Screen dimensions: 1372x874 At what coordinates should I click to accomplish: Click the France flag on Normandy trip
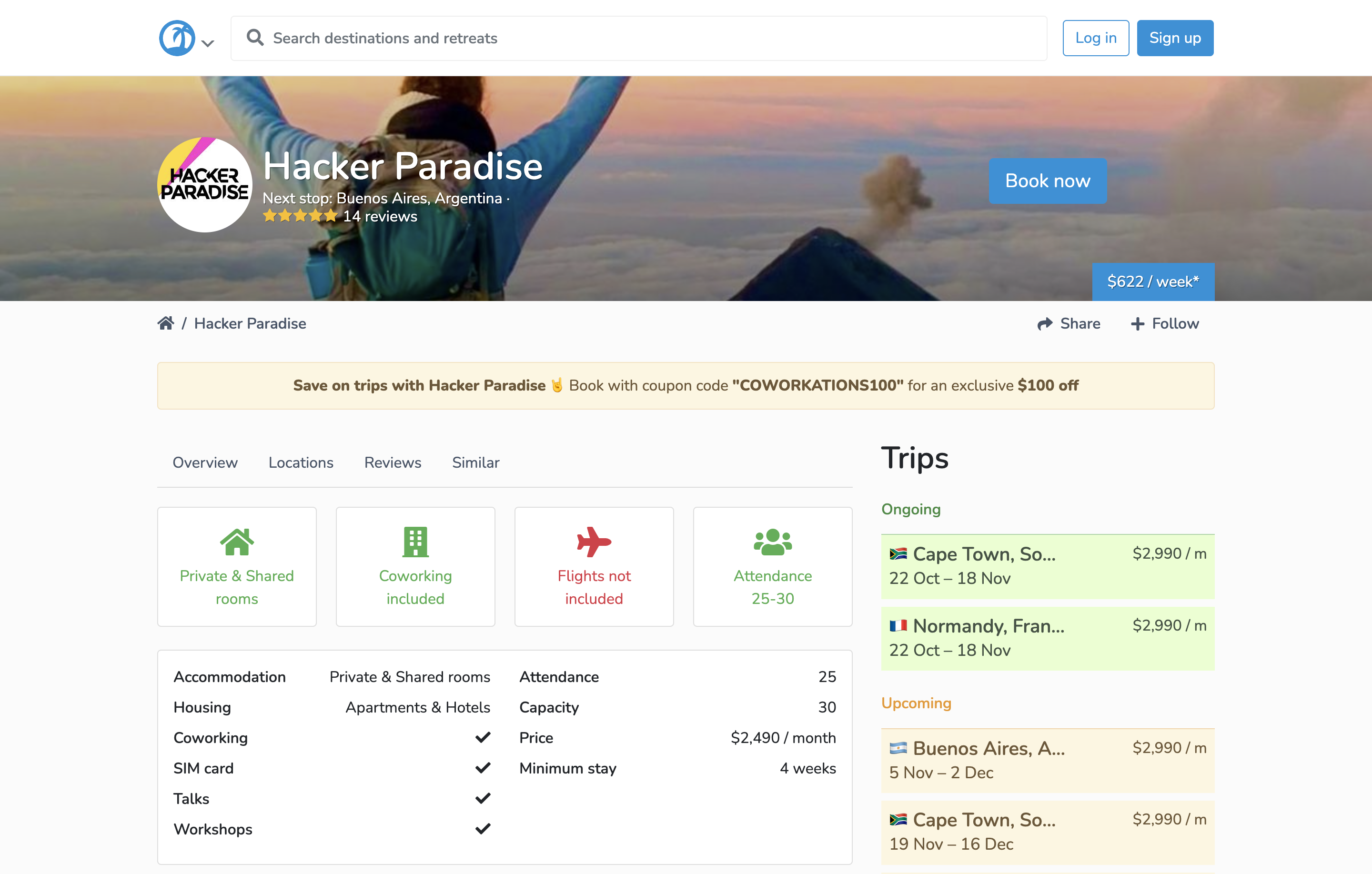pyautogui.click(x=898, y=625)
